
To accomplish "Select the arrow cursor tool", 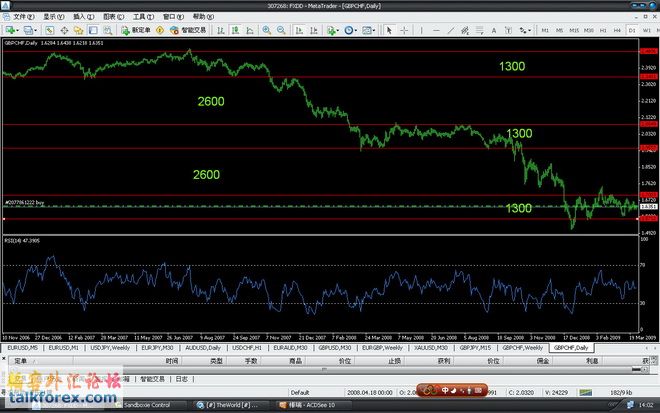I will coord(389,31).
